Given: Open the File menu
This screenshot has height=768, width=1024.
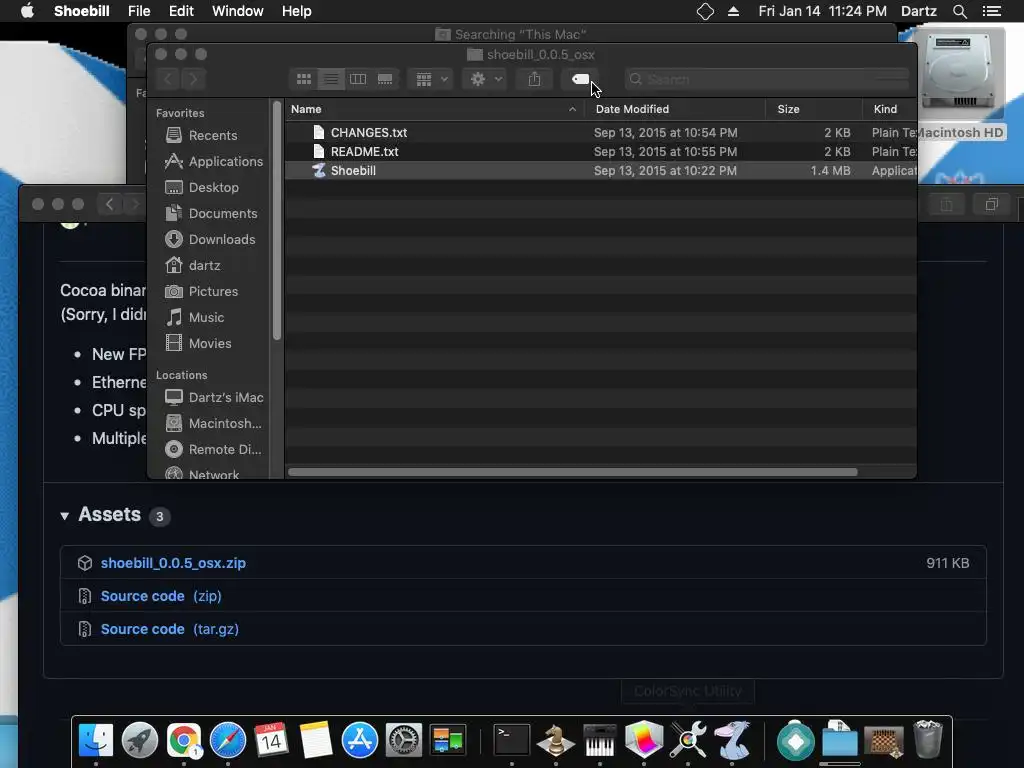Looking at the screenshot, I should pyautogui.click(x=139, y=11).
